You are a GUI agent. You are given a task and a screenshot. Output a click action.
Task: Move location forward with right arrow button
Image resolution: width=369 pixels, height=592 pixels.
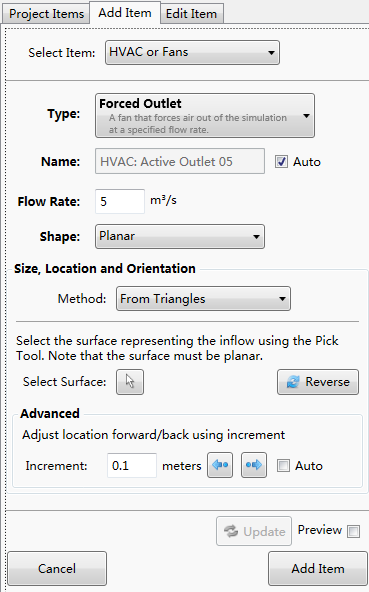[x=254, y=465]
